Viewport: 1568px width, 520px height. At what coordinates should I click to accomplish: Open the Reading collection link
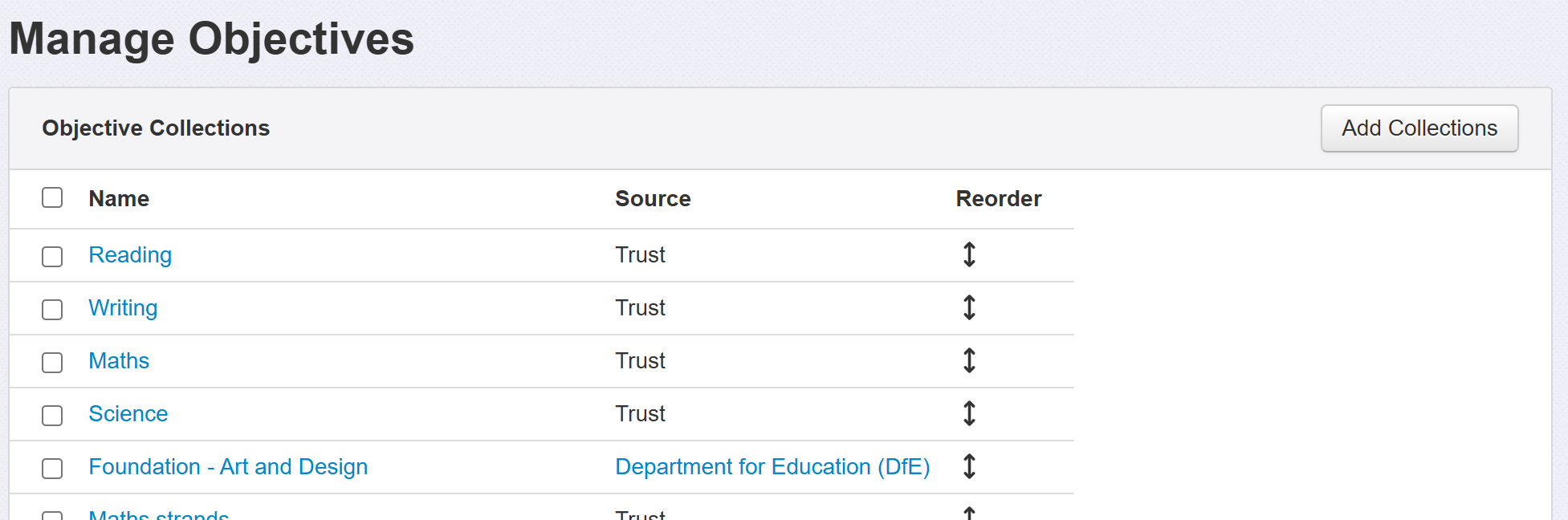pos(130,255)
